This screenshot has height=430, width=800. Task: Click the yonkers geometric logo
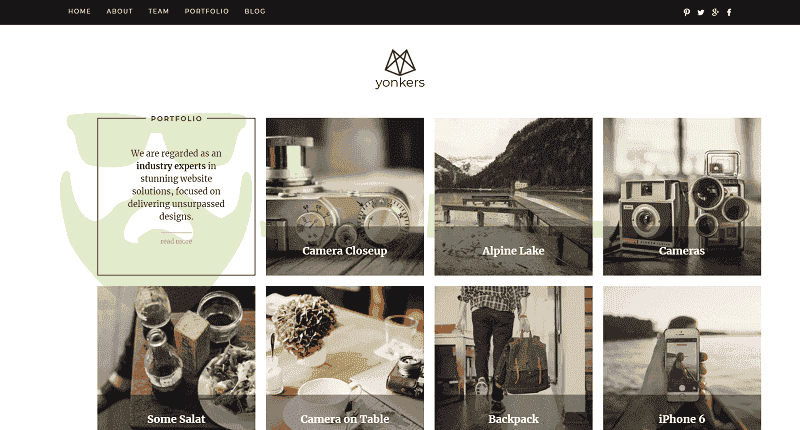pyautogui.click(x=399, y=62)
